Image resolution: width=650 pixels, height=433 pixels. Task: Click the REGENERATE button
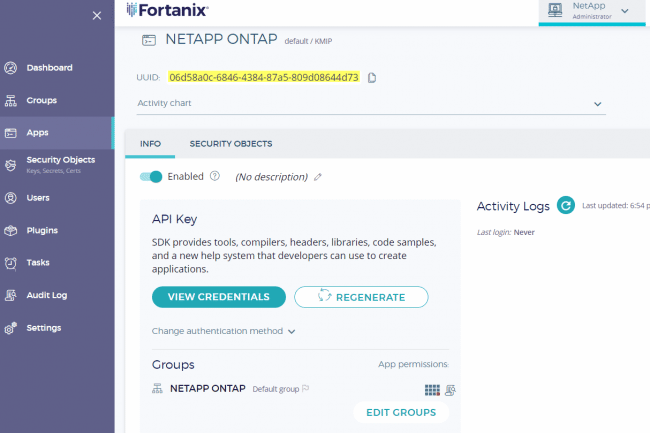point(361,297)
